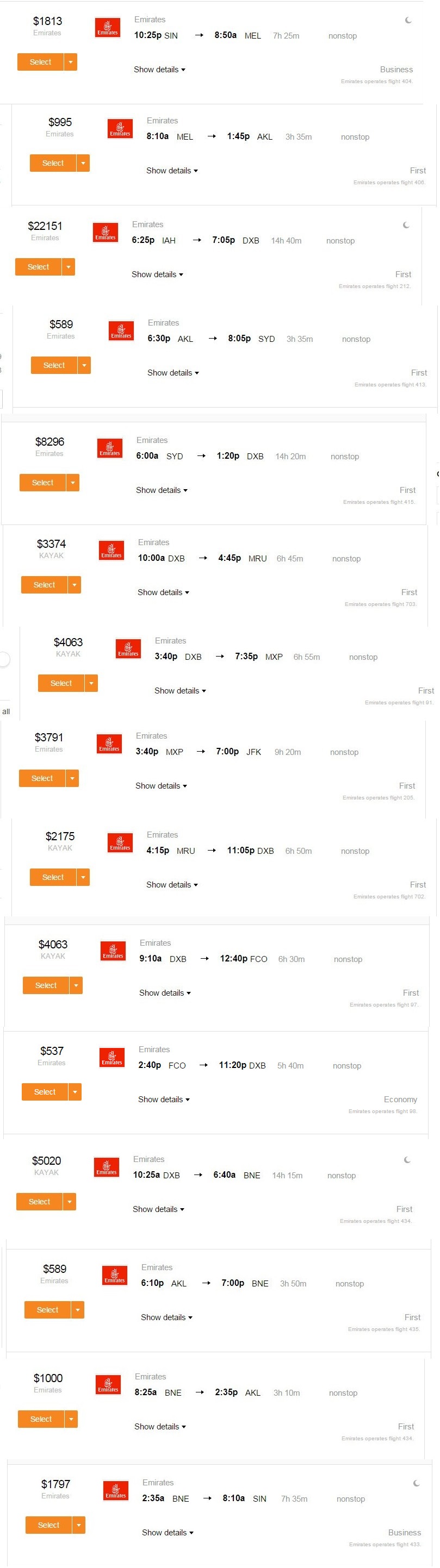Expand Show details for MXP to JFK flight

(x=161, y=786)
